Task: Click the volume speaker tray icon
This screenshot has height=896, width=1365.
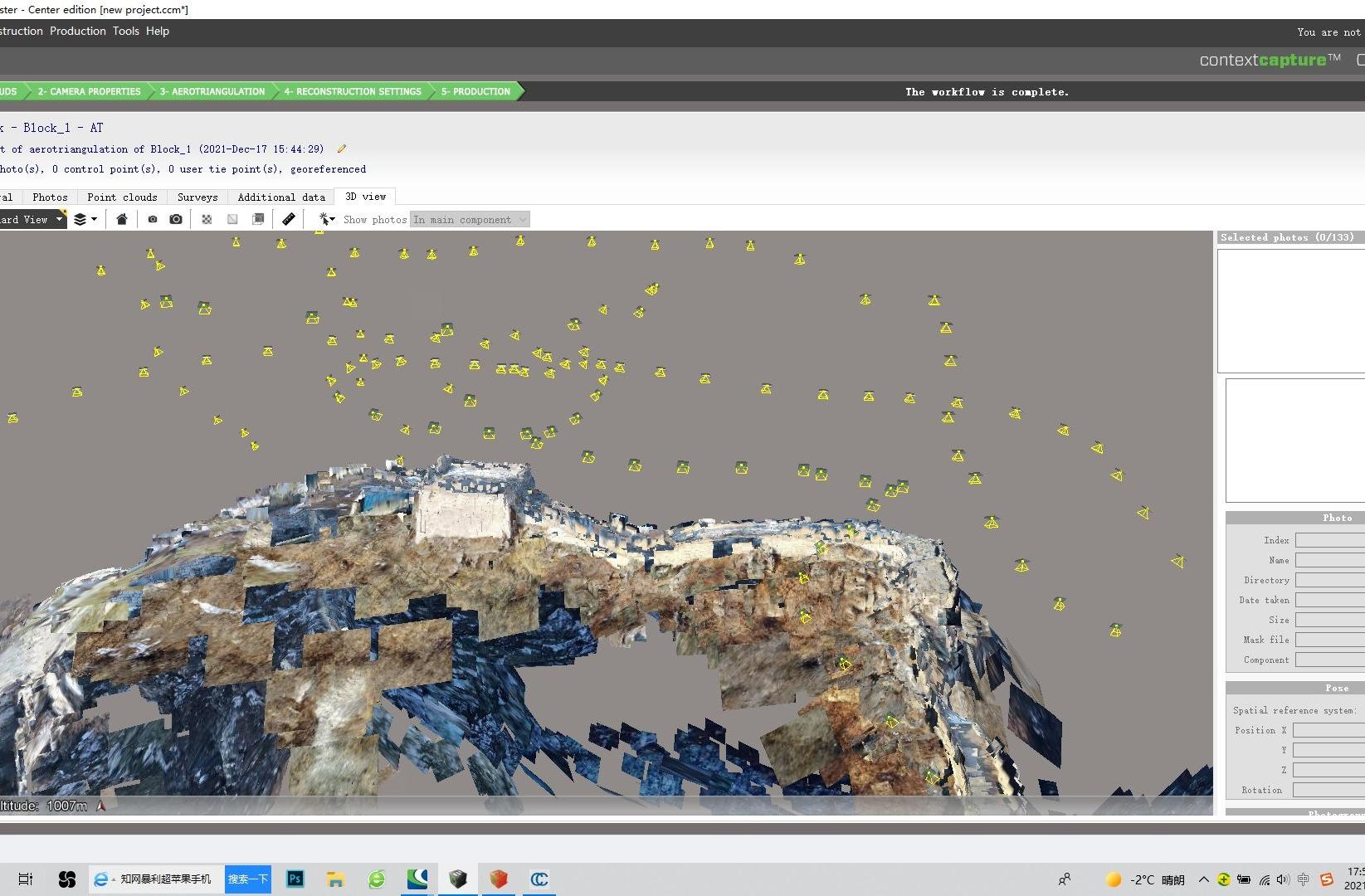Action: pyautogui.click(x=1283, y=879)
